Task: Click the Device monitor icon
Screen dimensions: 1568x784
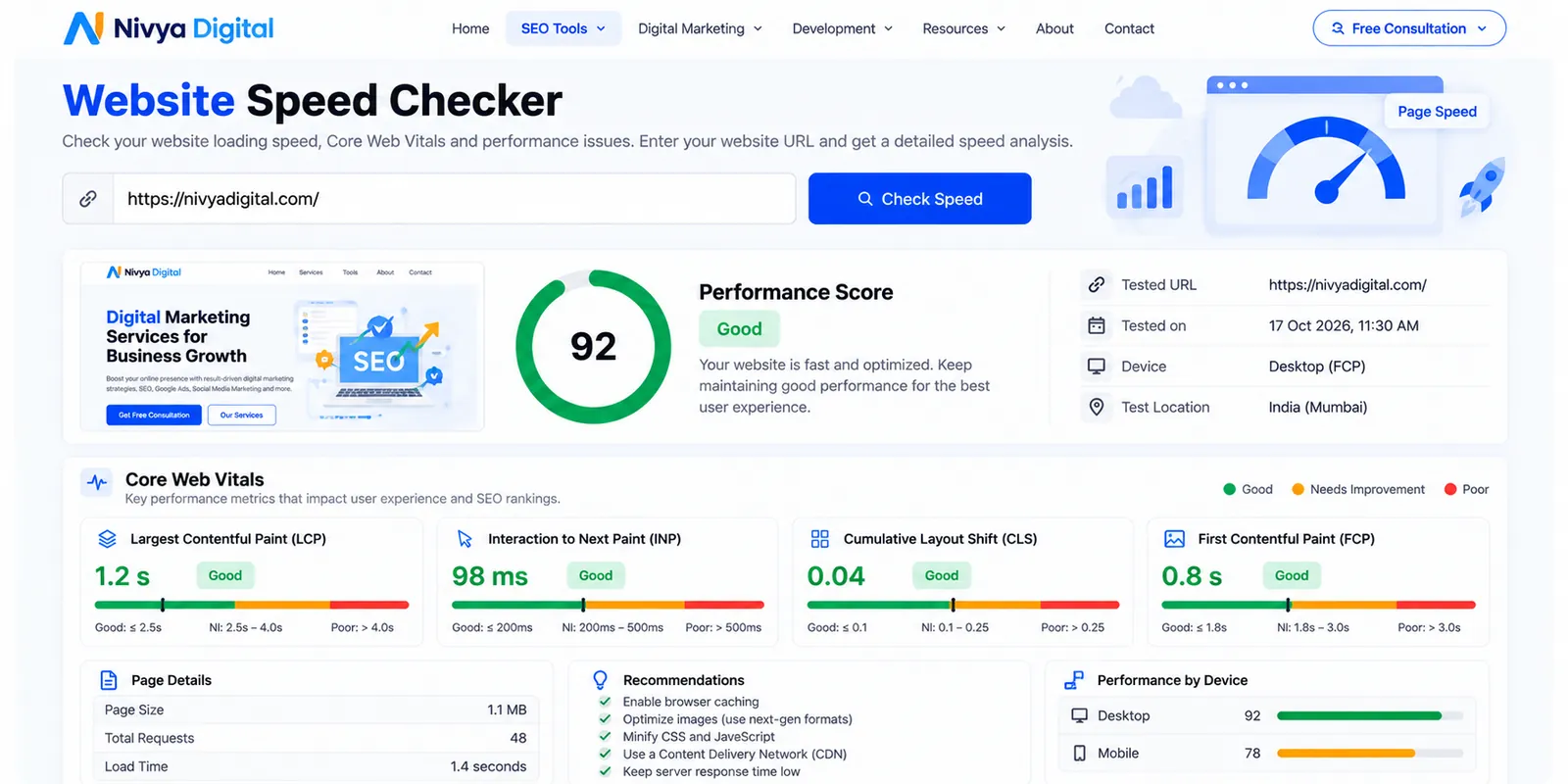Action: (x=1097, y=367)
